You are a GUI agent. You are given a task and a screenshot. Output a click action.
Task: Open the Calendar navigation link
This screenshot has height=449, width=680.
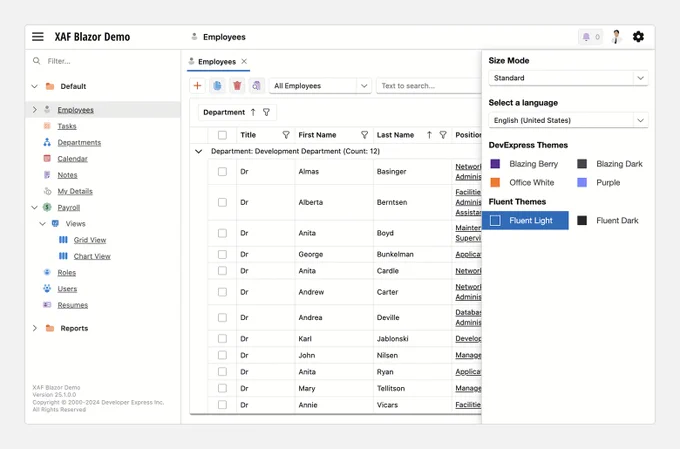pyautogui.click(x=72, y=159)
